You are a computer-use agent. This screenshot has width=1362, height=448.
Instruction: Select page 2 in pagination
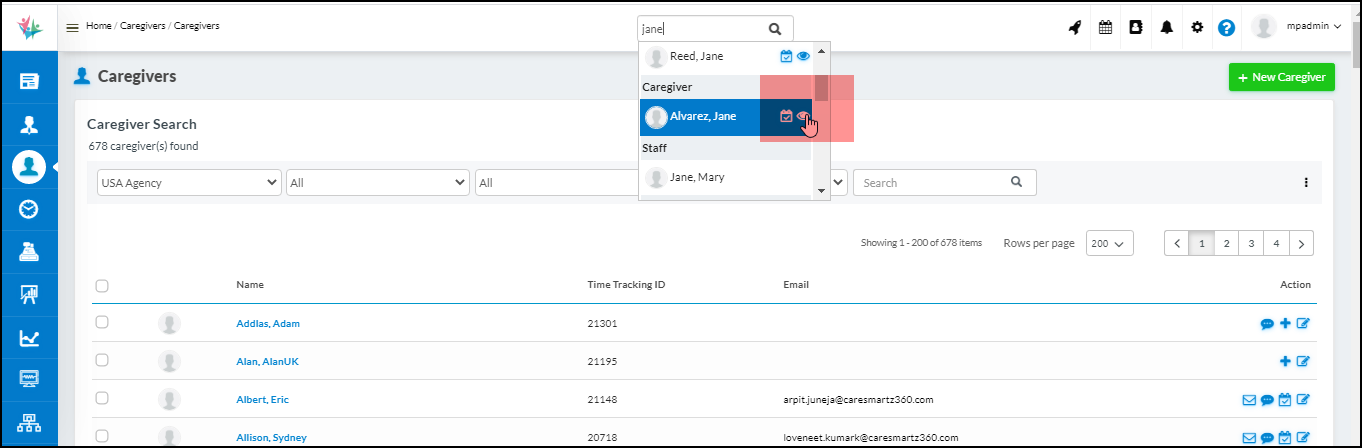[1226, 243]
